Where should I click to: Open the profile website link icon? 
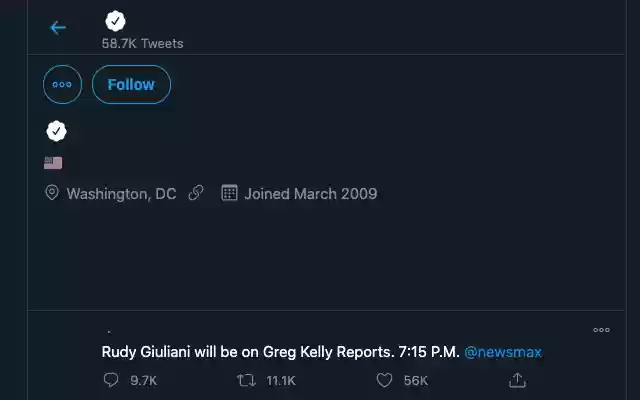(x=196, y=194)
